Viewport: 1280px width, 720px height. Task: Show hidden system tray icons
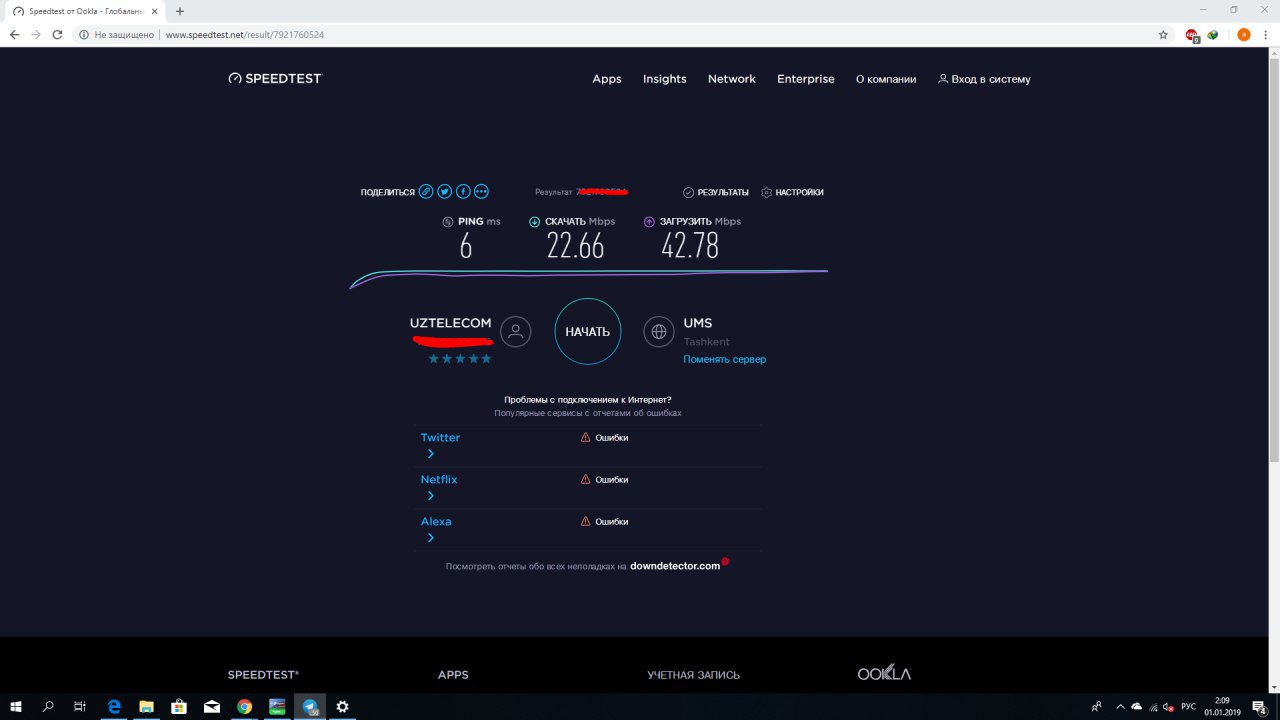coord(1120,706)
